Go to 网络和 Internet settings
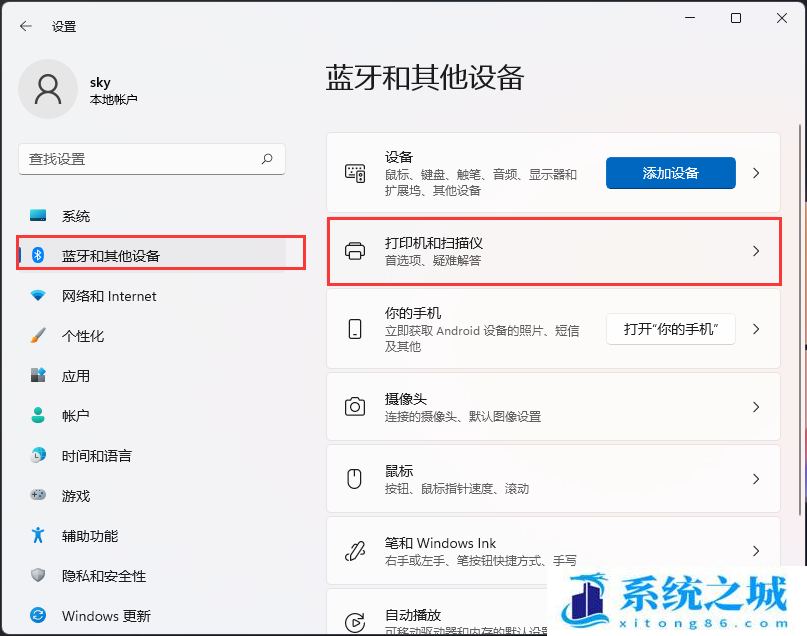The height and width of the screenshot is (636, 807). click(152, 296)
